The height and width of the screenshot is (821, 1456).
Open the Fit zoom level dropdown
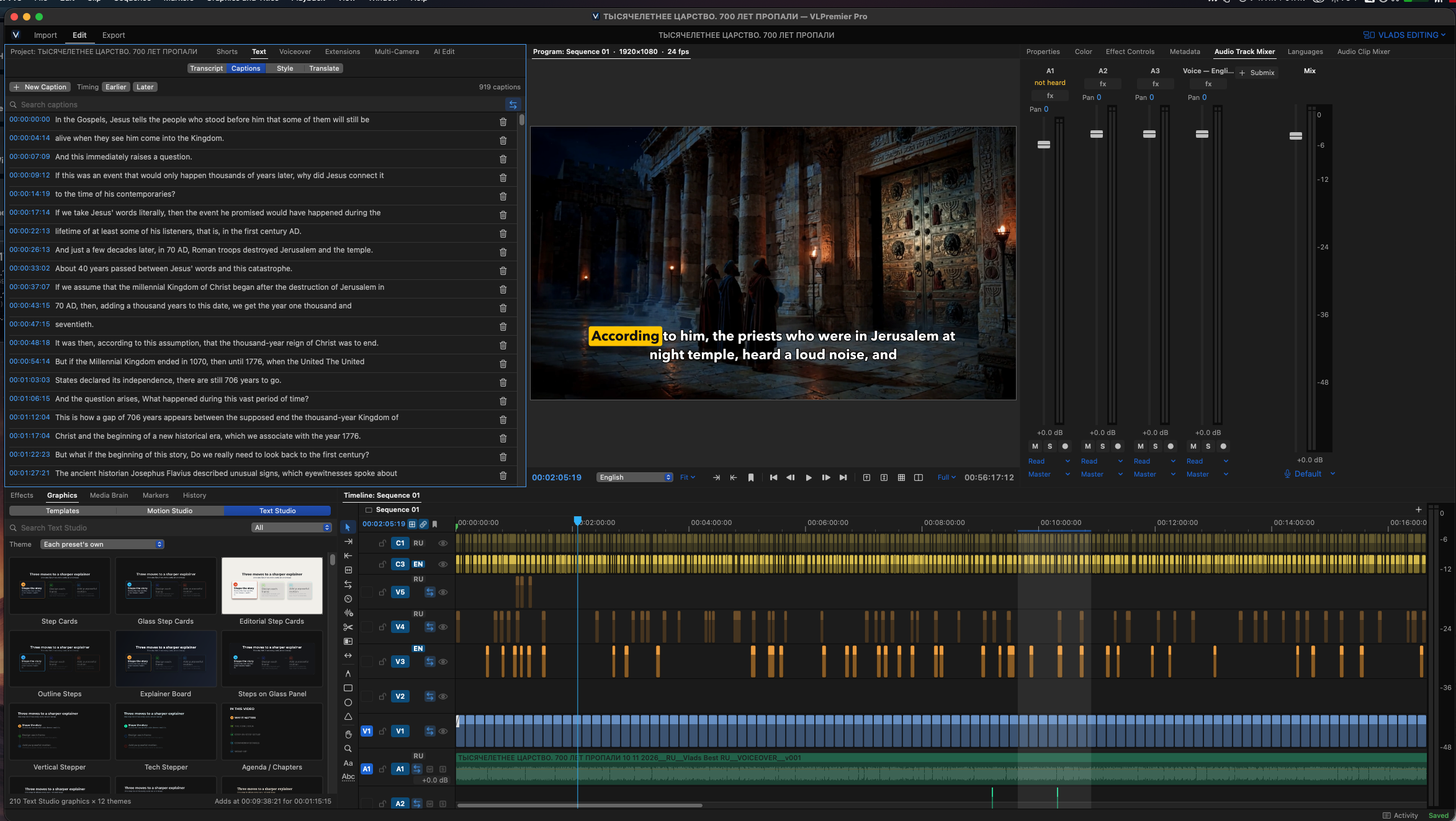pos(688,477)
